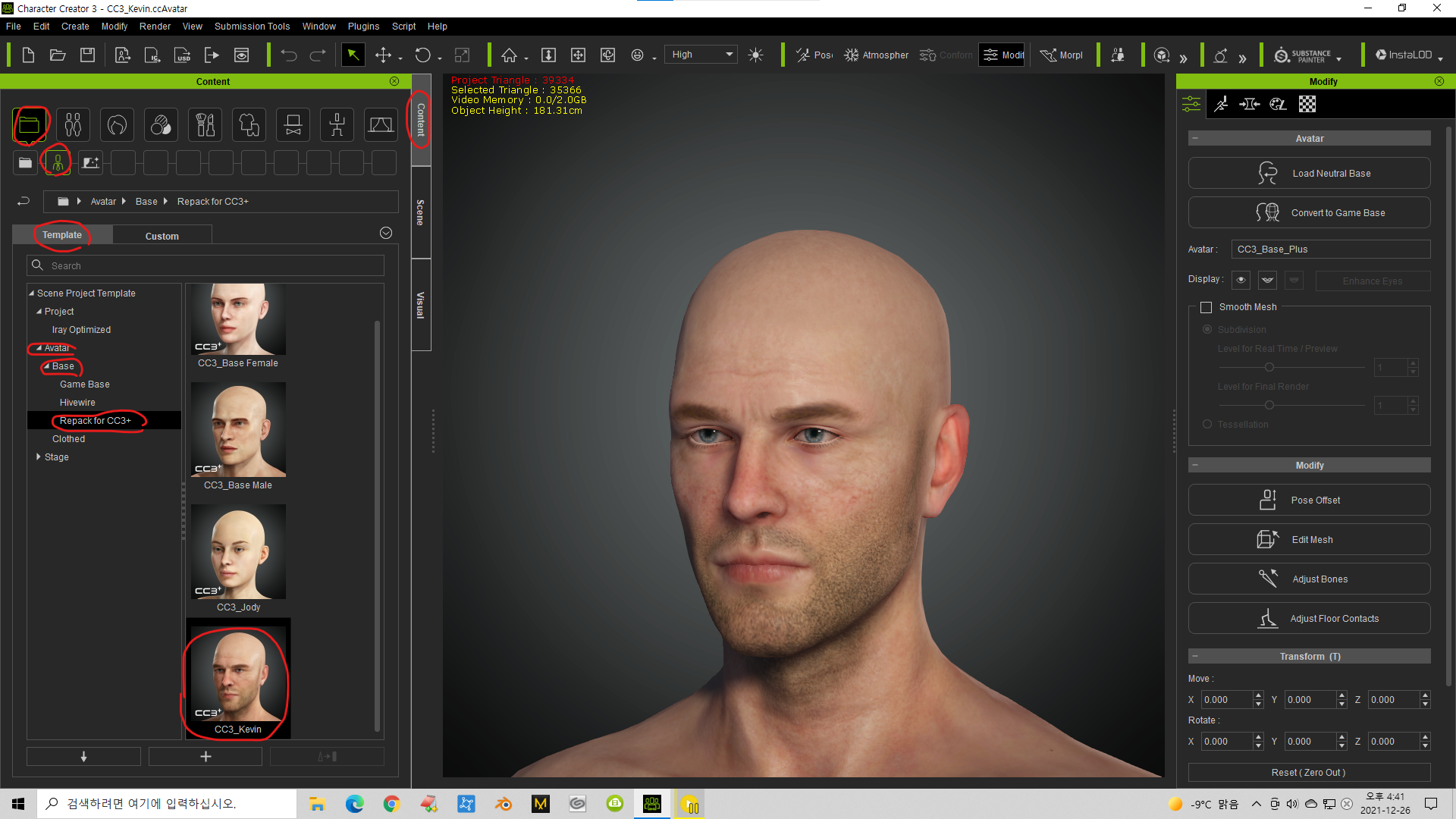This screenshot has height=819, width=1456.
Task: Select the Move transform tool icon
Action: point(384,55)
